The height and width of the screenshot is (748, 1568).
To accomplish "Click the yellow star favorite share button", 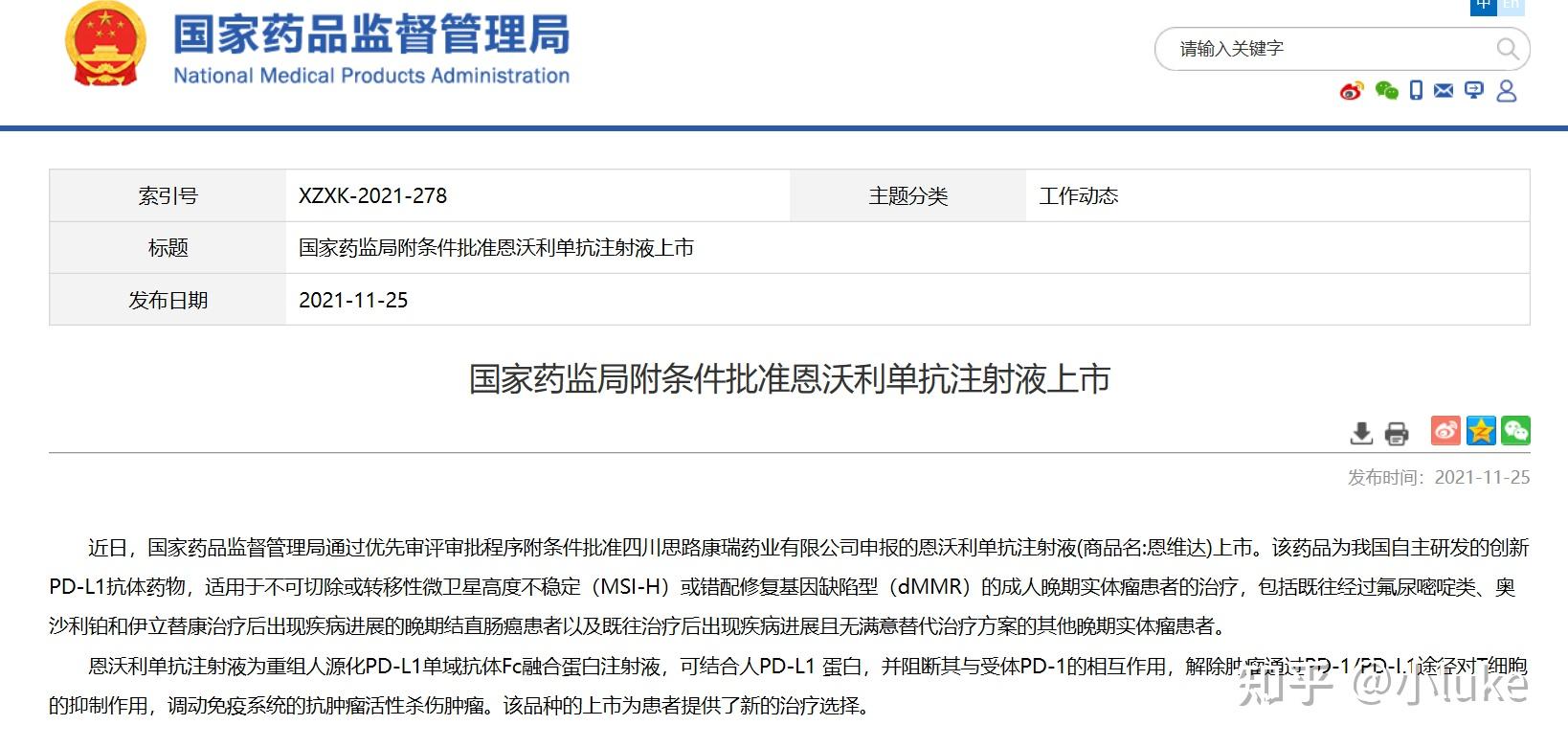I will tap(1481, 430).
